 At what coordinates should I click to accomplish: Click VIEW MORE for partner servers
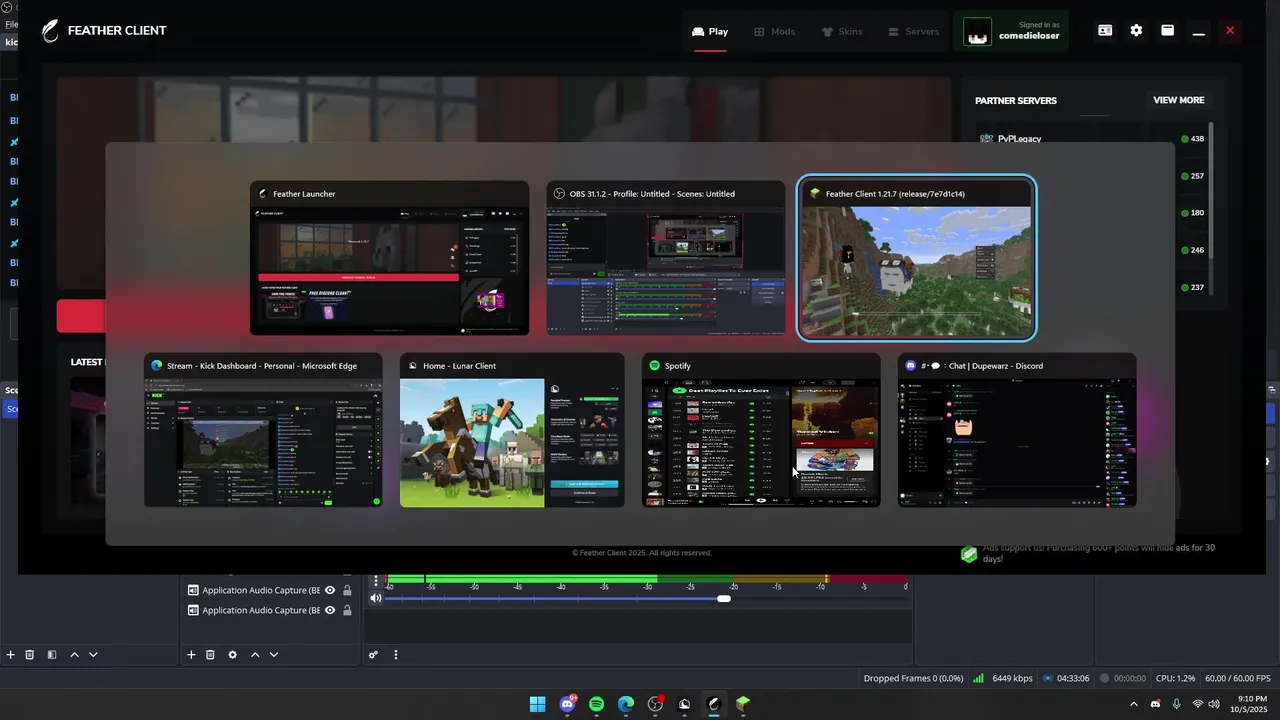[x=1179, y=100]
